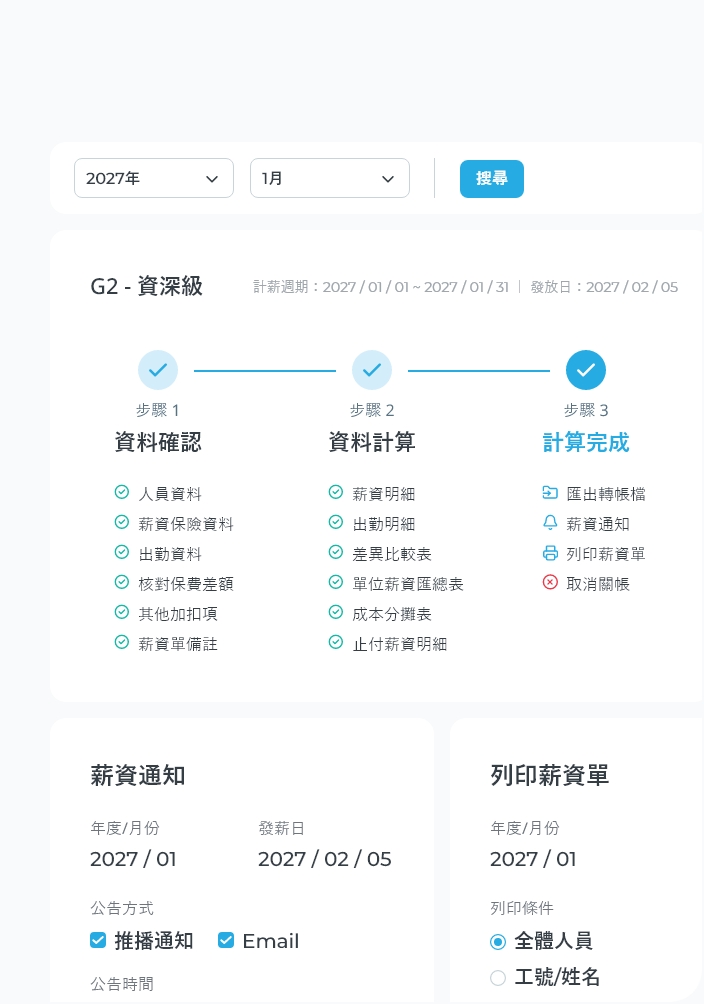Click the check icon beside 薪資單備註
The image size is (704, 1004).
(122, 642)
